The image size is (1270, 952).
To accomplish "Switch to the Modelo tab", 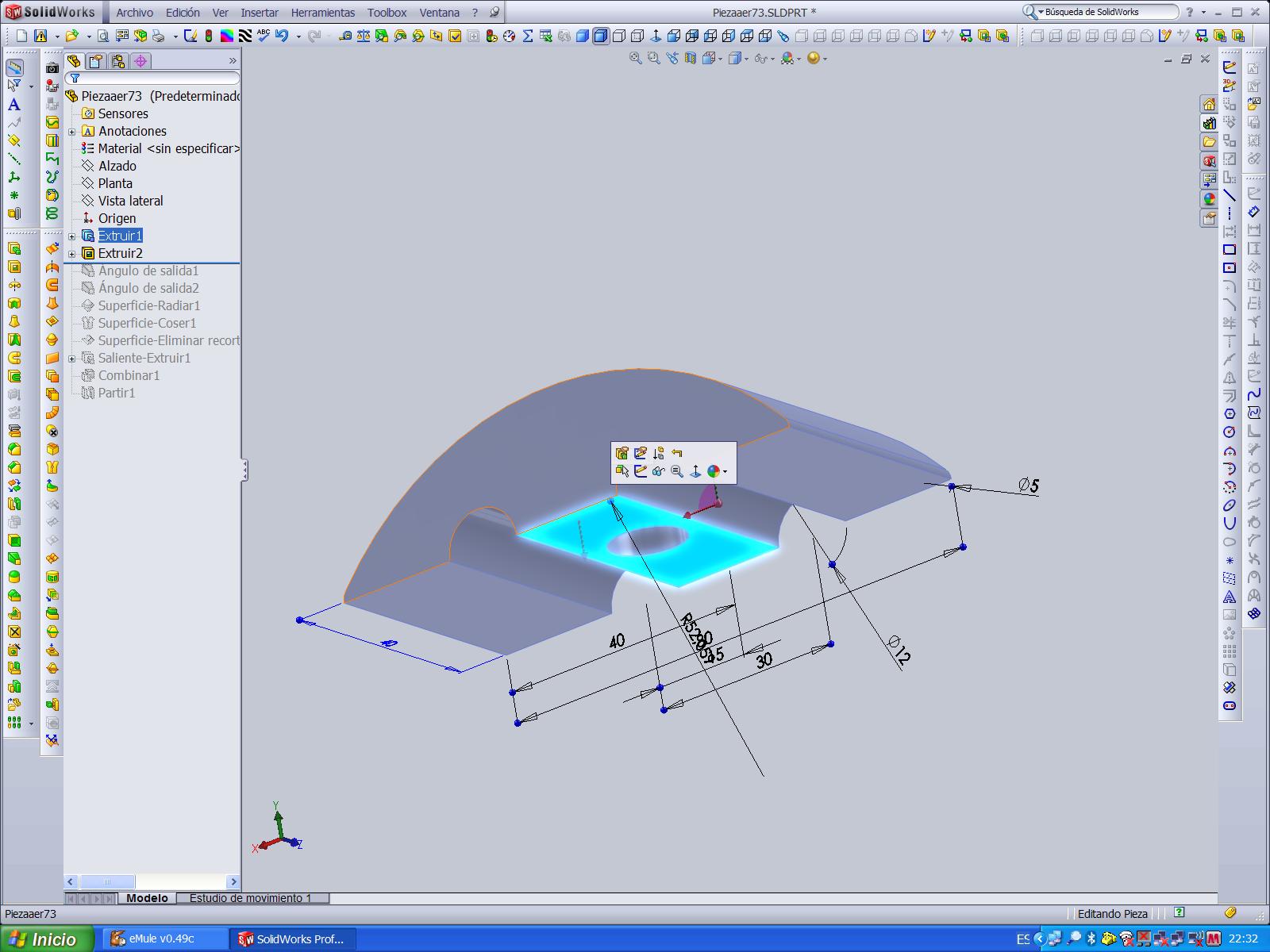I will 148,898.
